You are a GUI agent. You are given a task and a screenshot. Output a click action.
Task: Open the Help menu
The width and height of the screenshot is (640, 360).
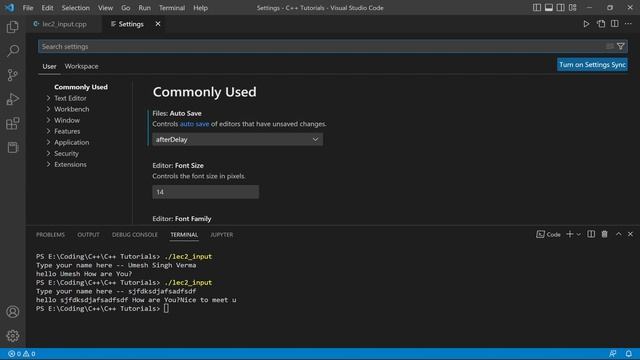pos(200,8)
